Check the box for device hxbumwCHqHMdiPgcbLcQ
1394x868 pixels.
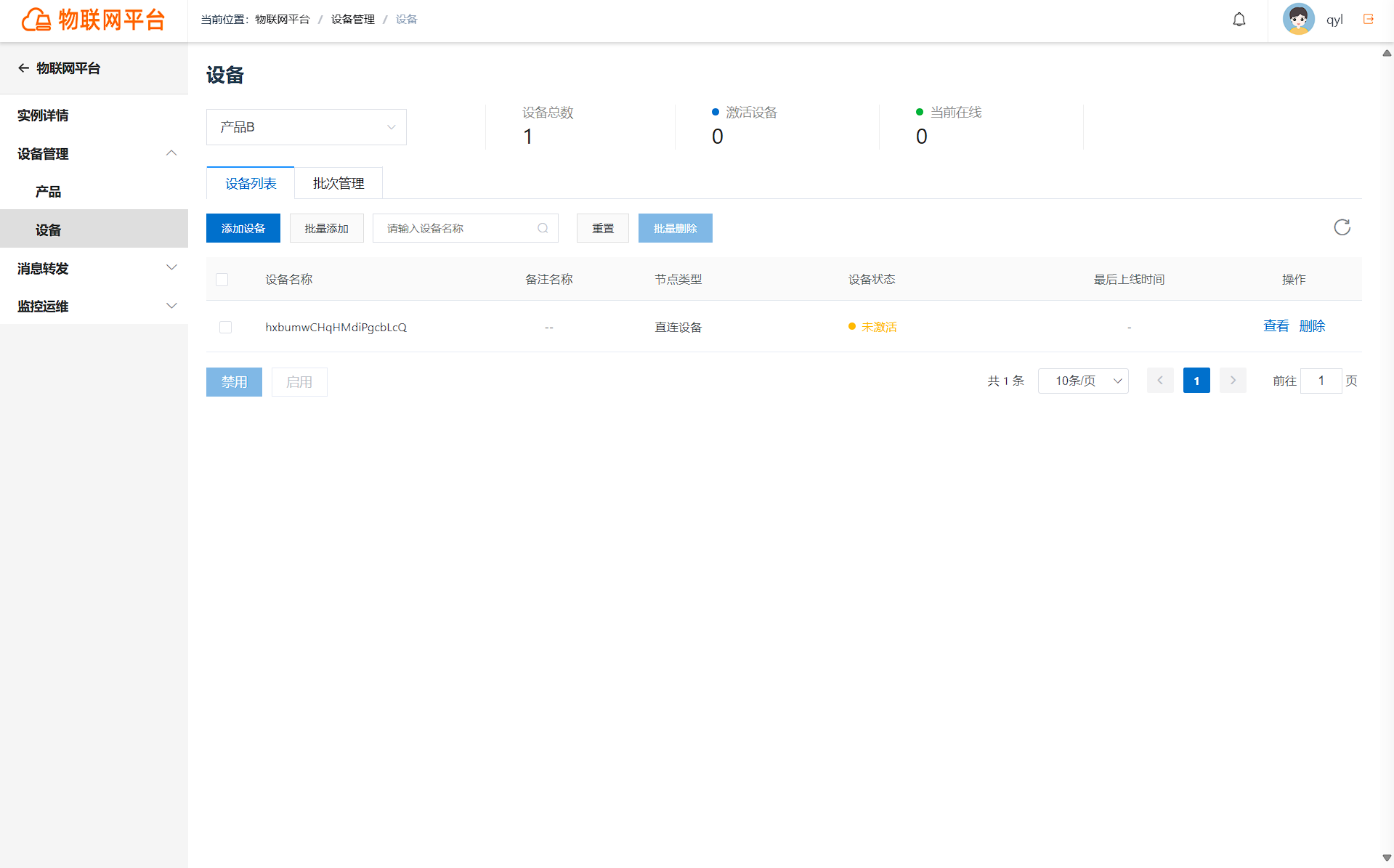point(225,328)
